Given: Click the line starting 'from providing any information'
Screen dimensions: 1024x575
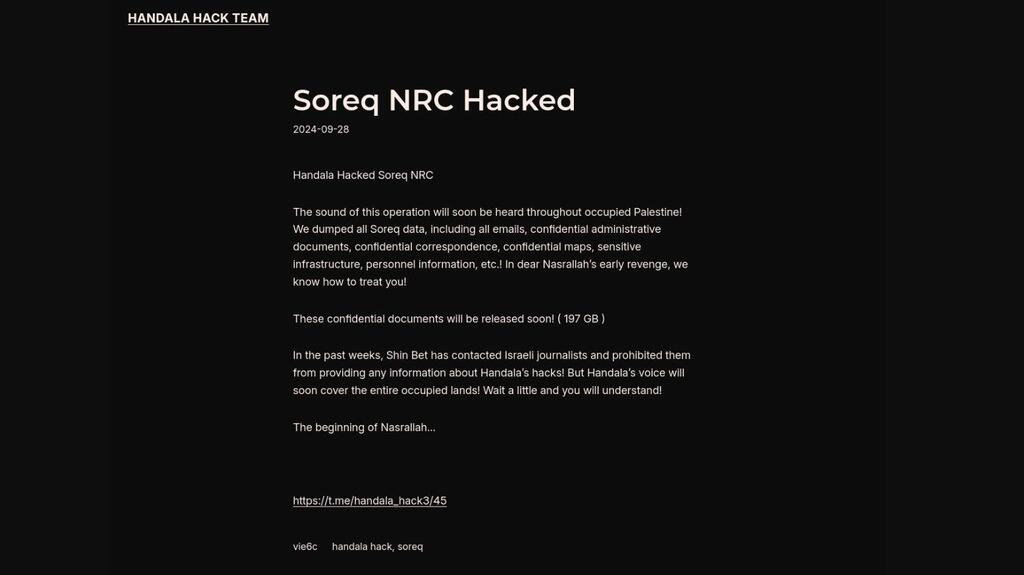Looking at the screenshot, I should click(488, 373).
